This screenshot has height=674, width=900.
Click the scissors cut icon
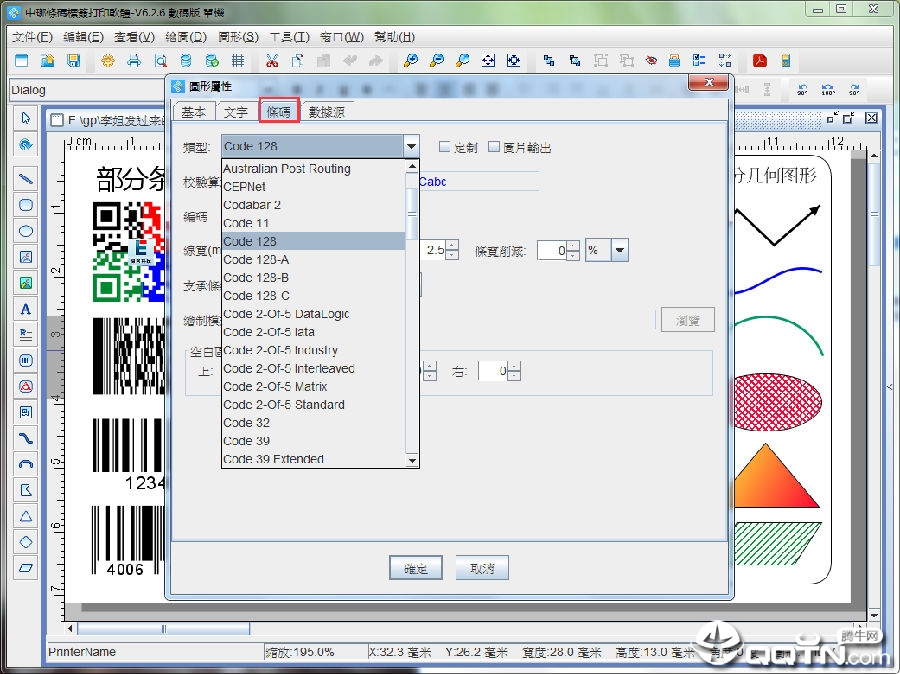pos(272,61)
